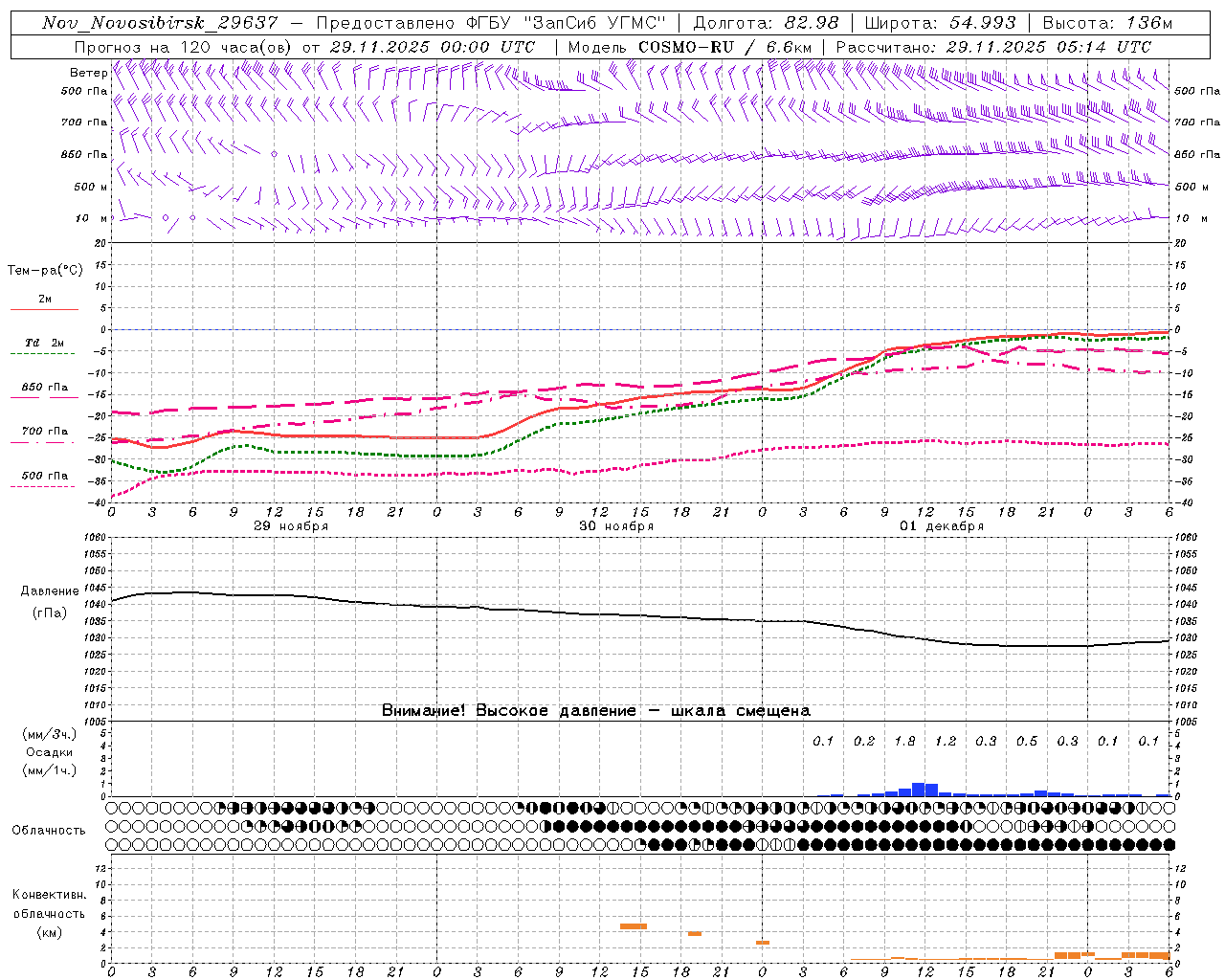This screenshot has height=980, width=1225.
Task: Click the (мм/3ч.) units label
Action: point(50,734)
